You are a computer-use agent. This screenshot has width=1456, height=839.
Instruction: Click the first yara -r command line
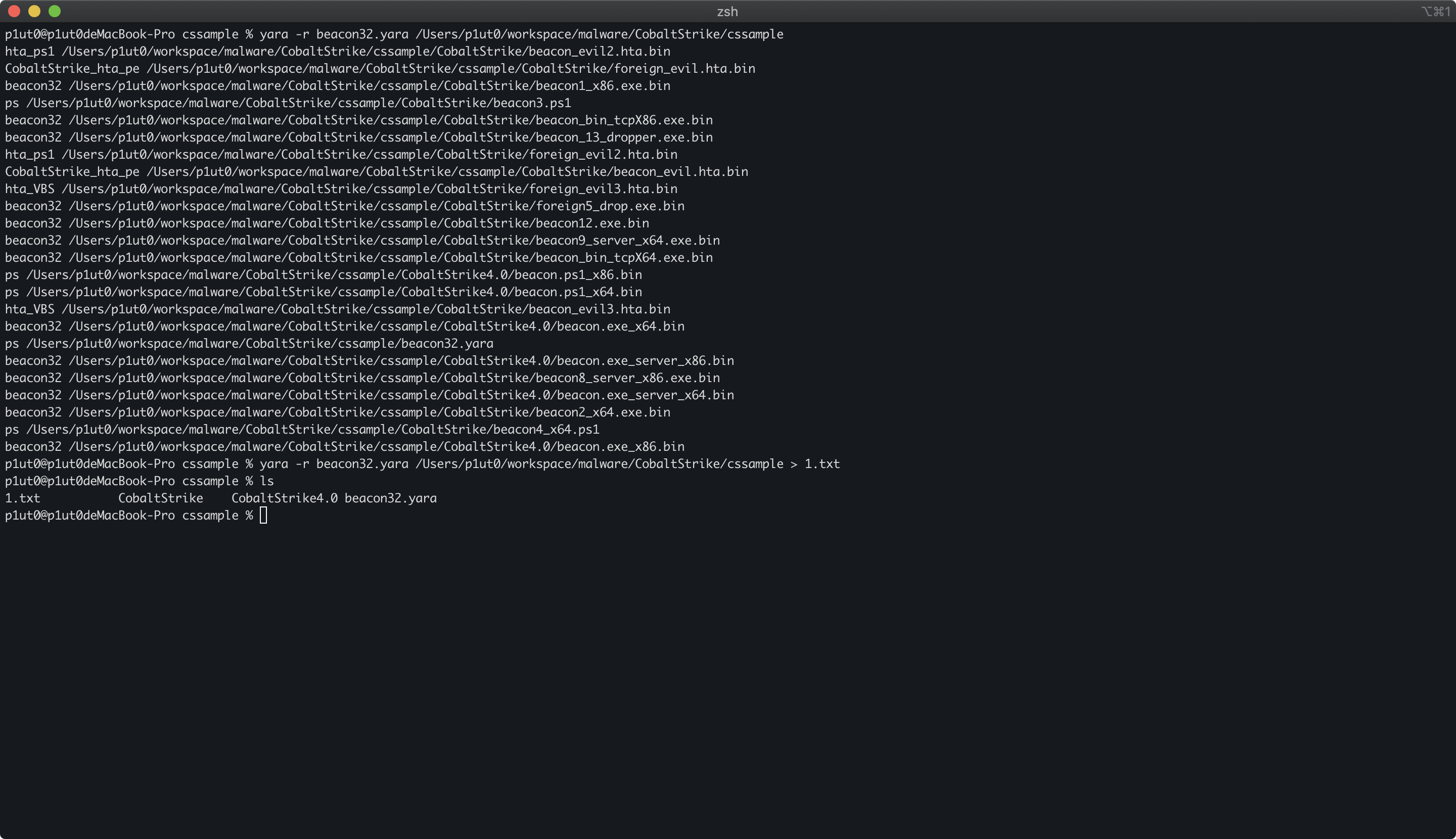pyautogui.click(x=394, y=34)
